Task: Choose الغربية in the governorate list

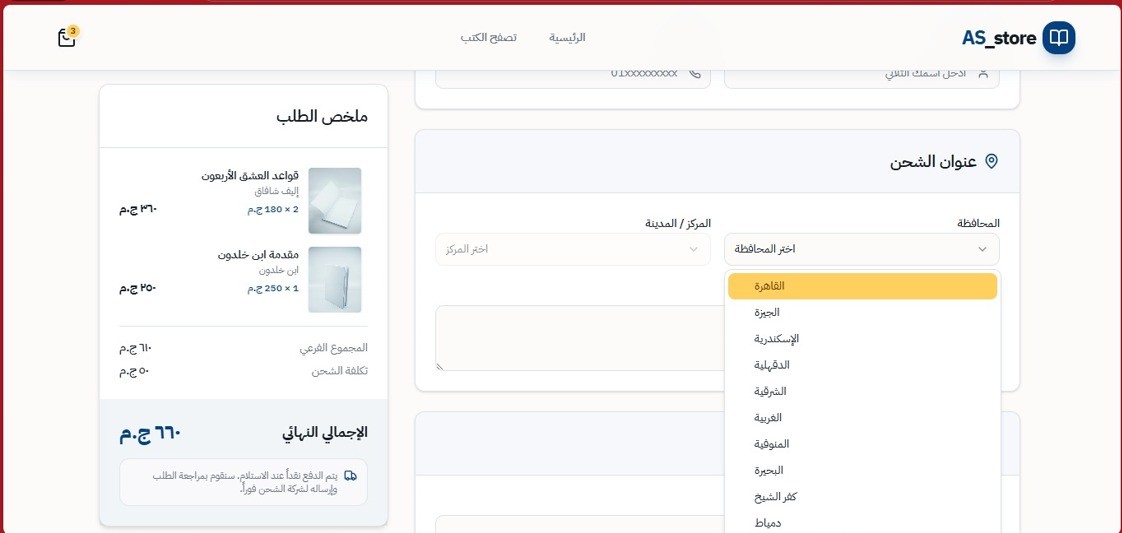Action: coord(862,418)
